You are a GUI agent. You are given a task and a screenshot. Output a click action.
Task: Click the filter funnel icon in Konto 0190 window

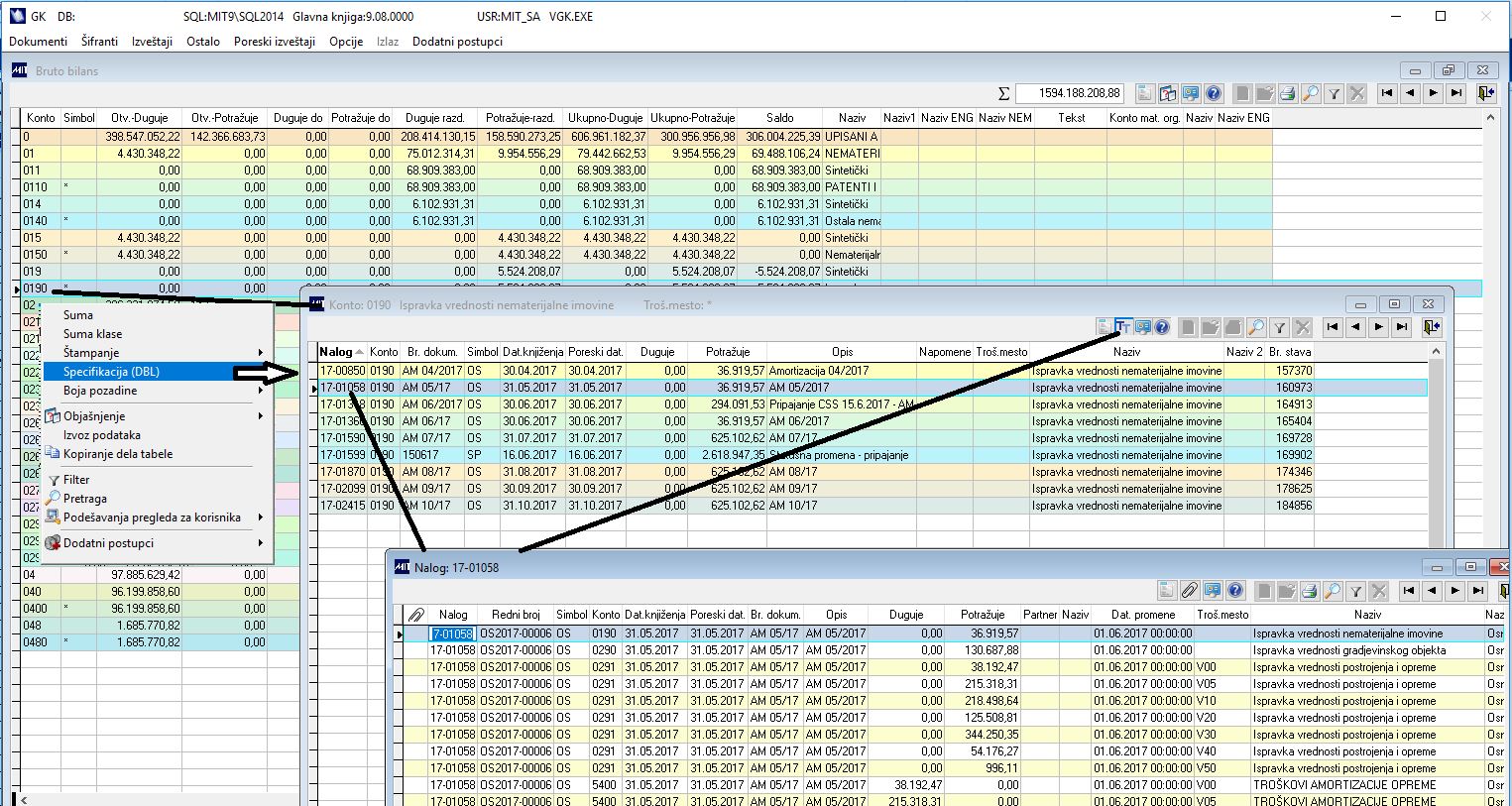1280,326
